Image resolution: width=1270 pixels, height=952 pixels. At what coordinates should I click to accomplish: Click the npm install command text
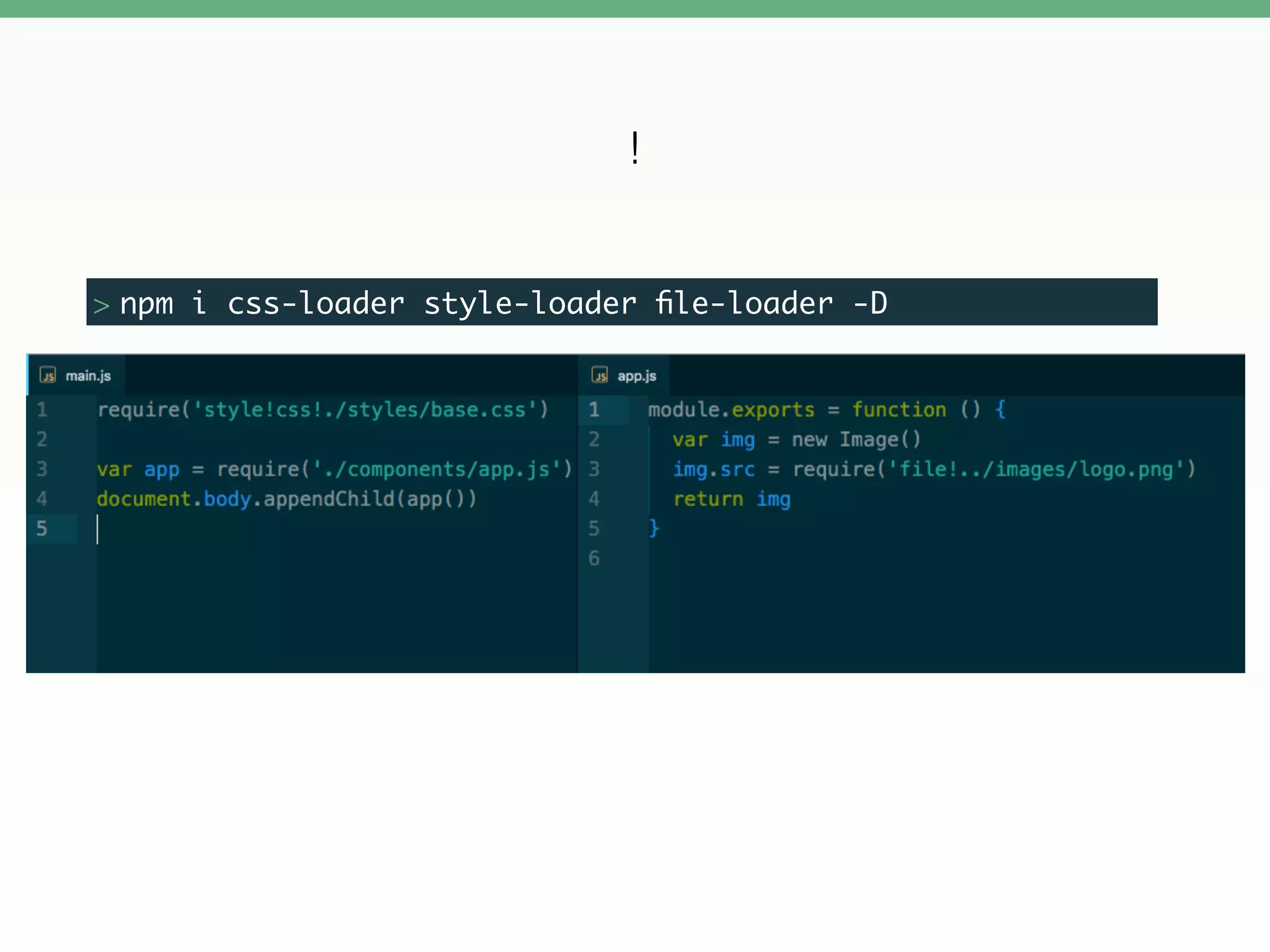pos(503,303)
